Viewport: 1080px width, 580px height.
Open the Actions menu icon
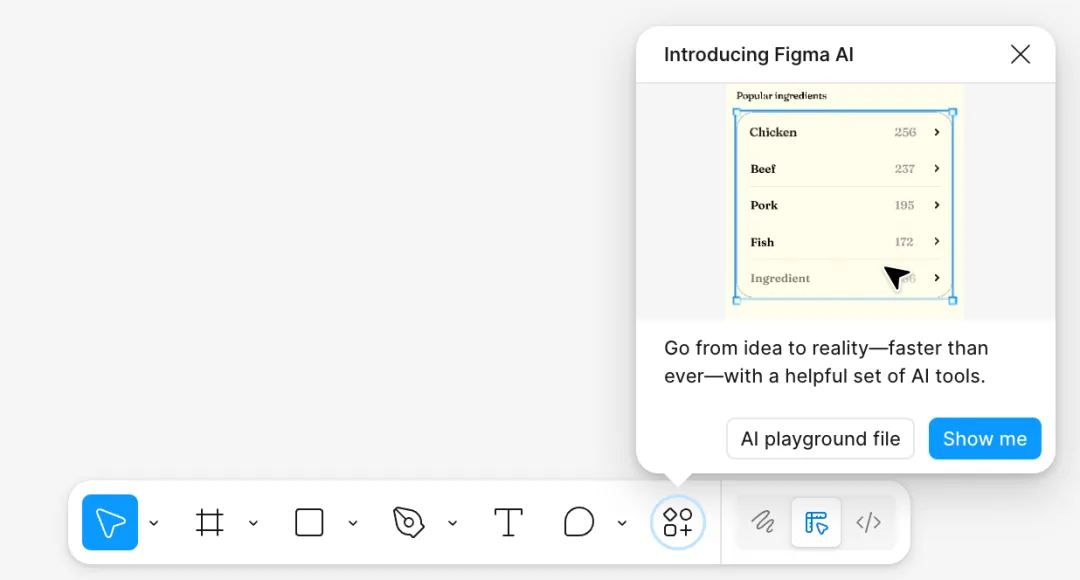pos(678,522)
